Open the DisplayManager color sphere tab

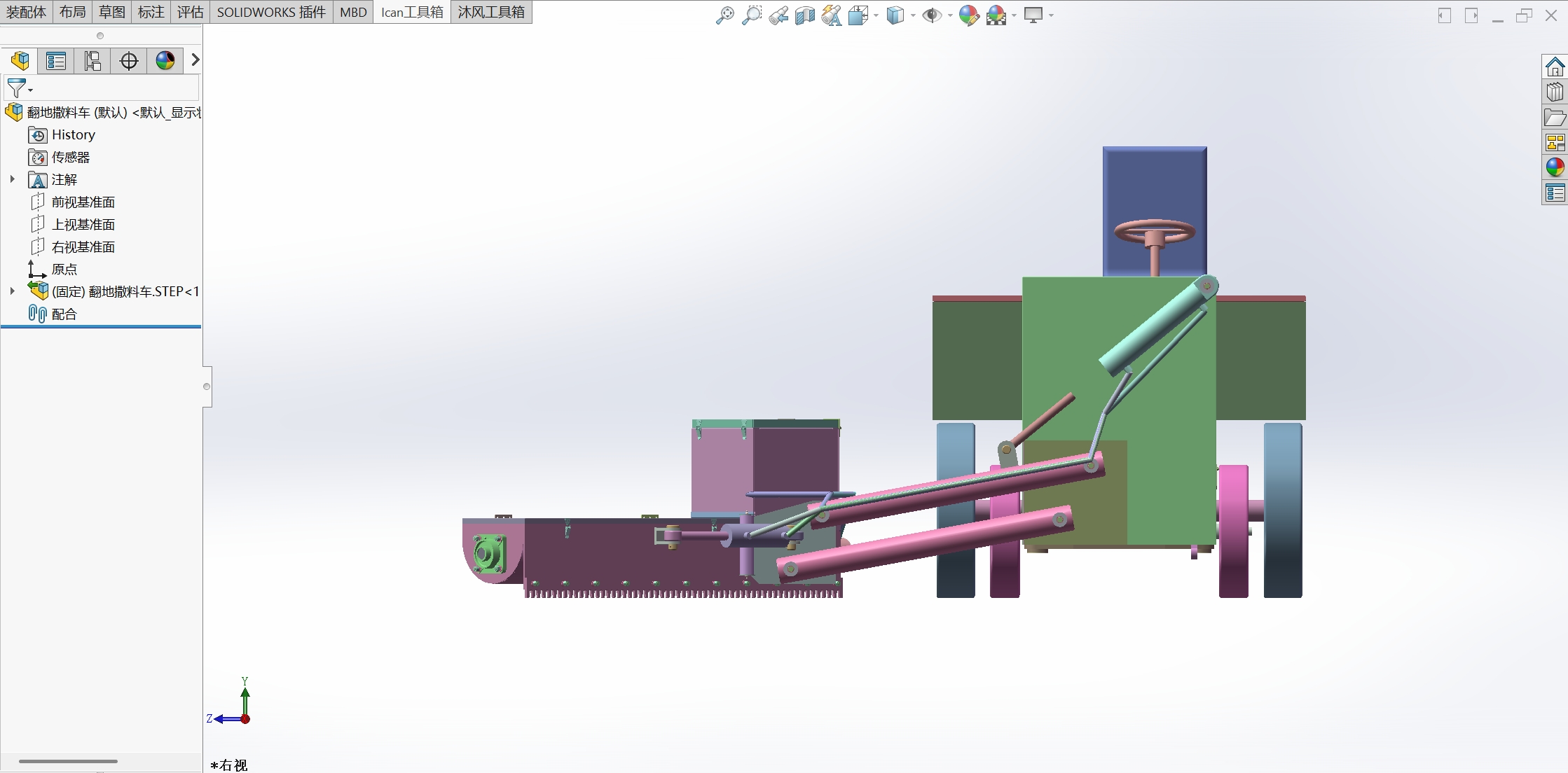click(x=165, y=61)
